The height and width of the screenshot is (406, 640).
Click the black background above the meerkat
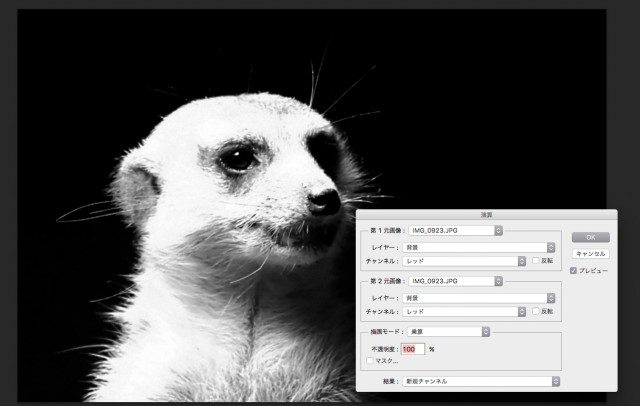coord(200,50)
